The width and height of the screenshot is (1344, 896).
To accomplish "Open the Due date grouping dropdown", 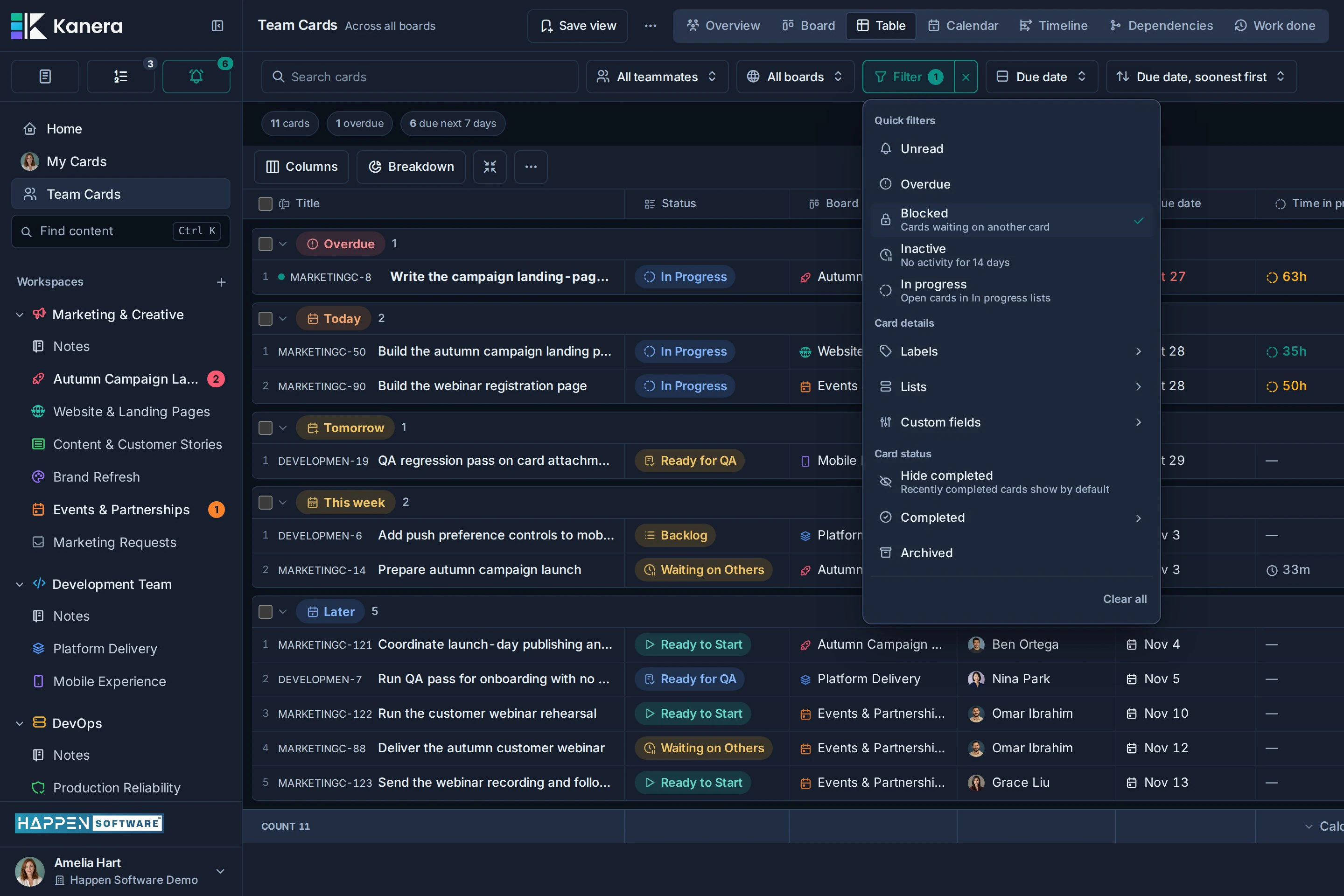I will click(x=1041, y=77).
